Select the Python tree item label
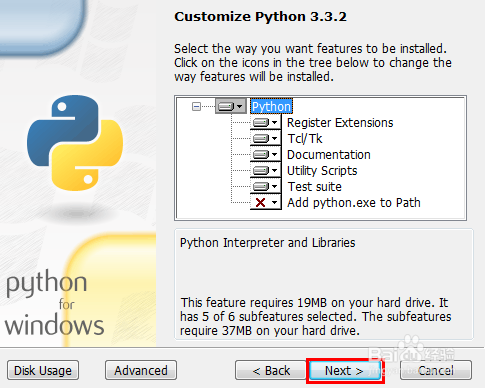This screenshot has height=388, width=485. (271, 107)
